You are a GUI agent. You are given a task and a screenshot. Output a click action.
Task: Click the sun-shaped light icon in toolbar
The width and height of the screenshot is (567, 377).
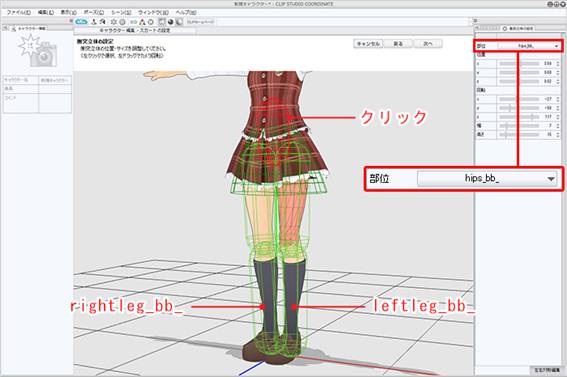pos(114,22)
